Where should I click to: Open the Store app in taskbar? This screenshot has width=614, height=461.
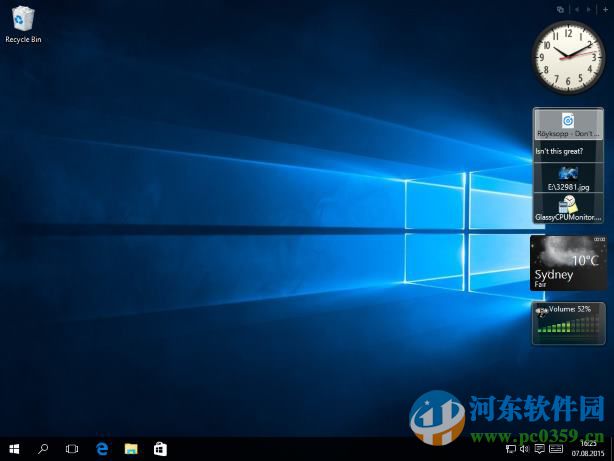coord(160,449)
